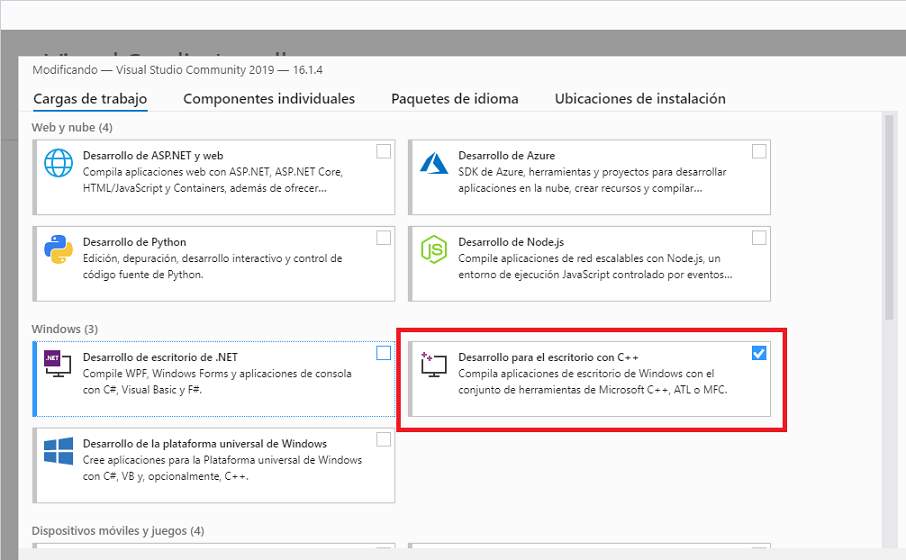Viewport: 906px width, 560px height.
Task: Select the Desarrollo de Azure title
Action: 506,155
